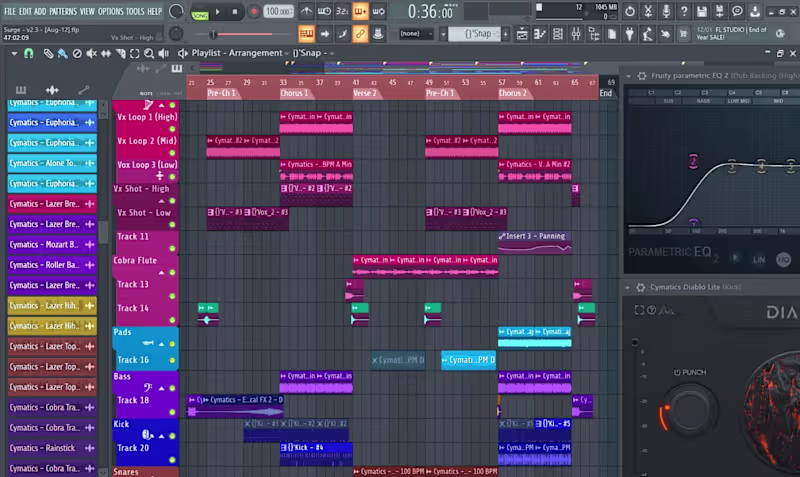Toggle playlist magnet snap icon
This screenshot has width=800, height=477.
coord(29,53)
